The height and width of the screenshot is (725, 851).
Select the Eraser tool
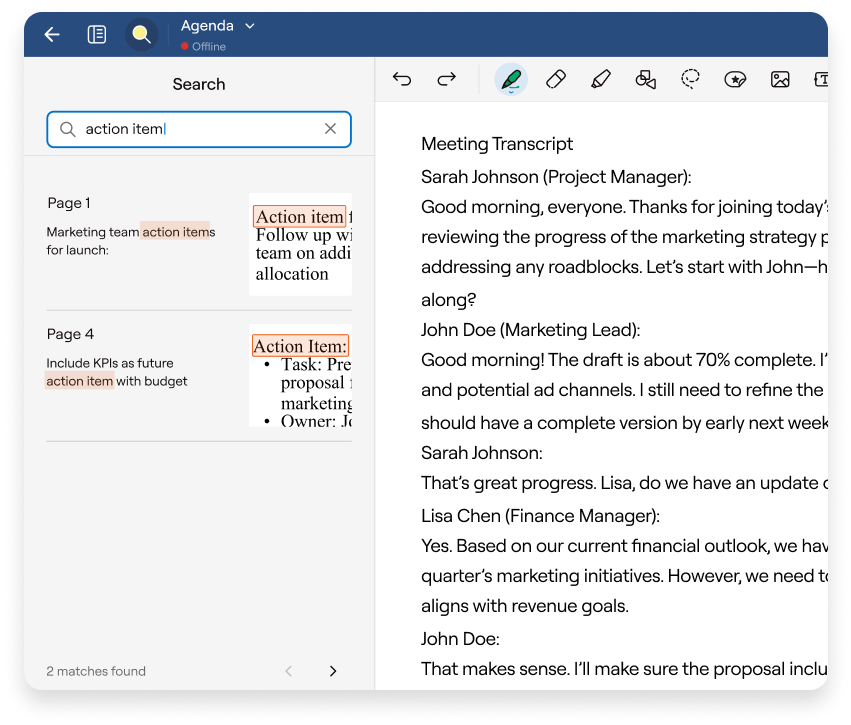pyautogui.click(x=556, y=80)
